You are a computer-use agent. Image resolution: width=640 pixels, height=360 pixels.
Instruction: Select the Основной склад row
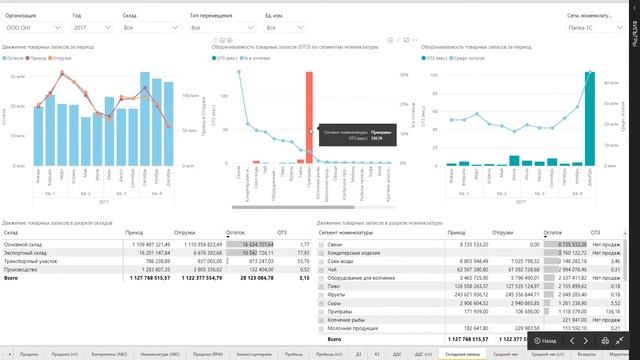coord(156,244)
